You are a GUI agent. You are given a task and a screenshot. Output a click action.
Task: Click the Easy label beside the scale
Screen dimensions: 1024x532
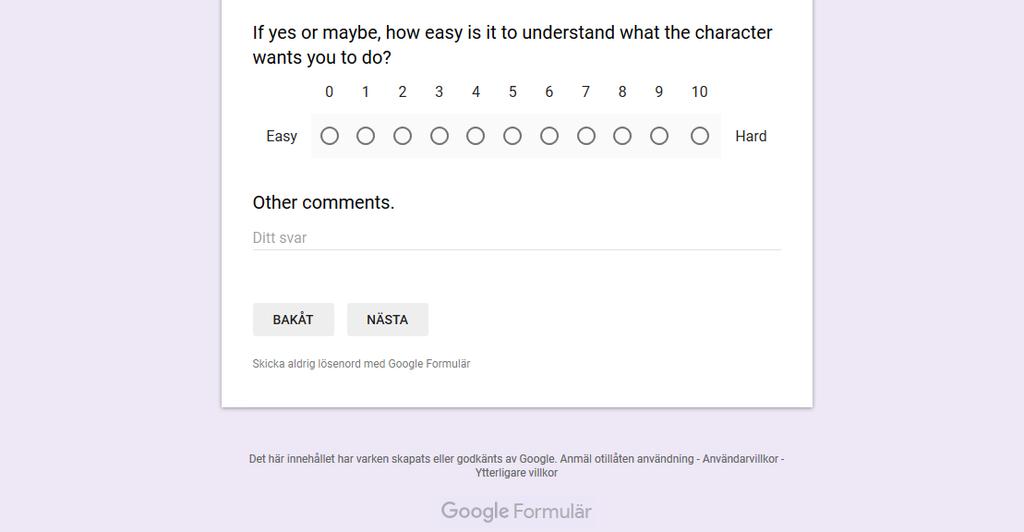click(281, 136)
